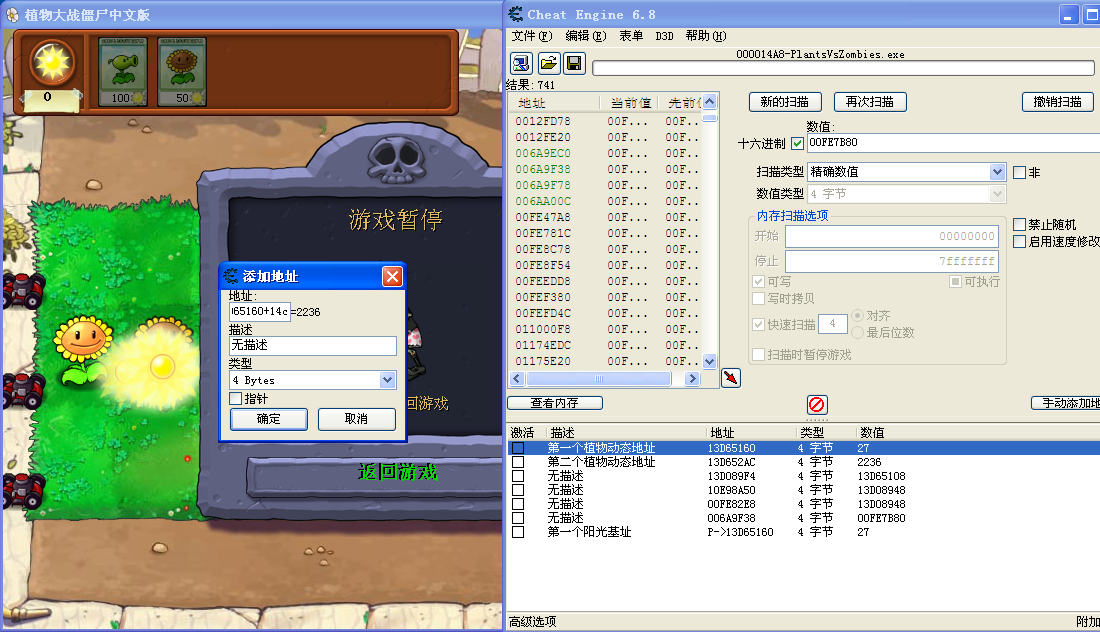
Task: Click 取消 in the 添加地址 dialog
Action: pos(356,419)
